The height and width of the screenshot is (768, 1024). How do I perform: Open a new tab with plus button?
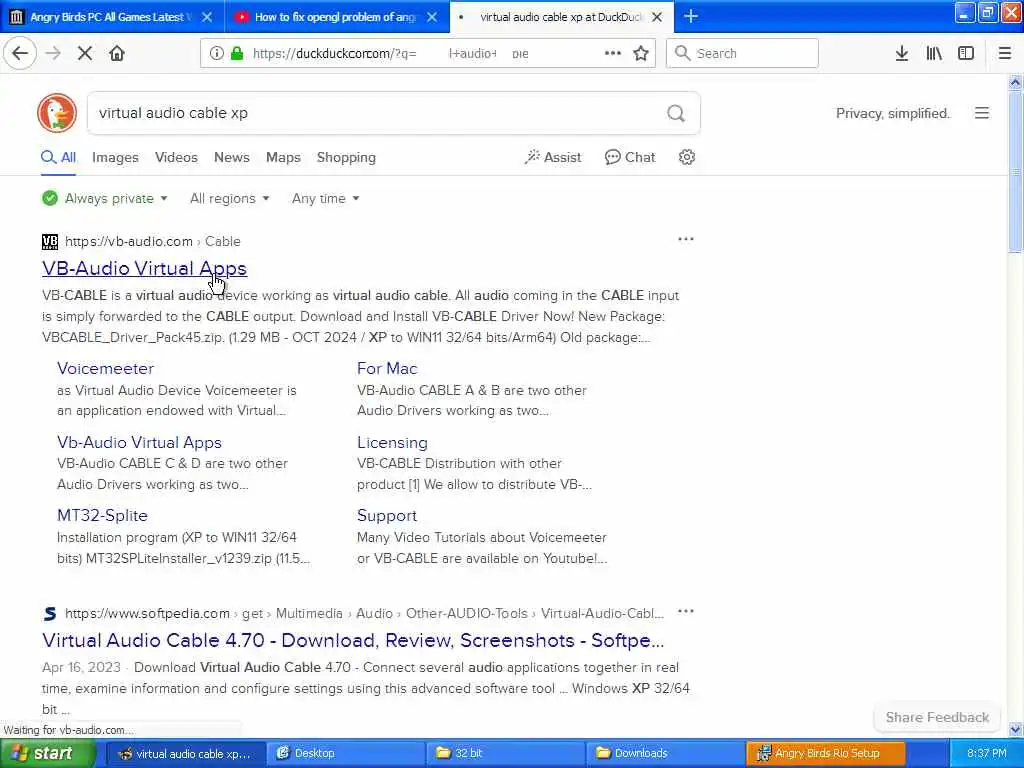click(691, 16)
